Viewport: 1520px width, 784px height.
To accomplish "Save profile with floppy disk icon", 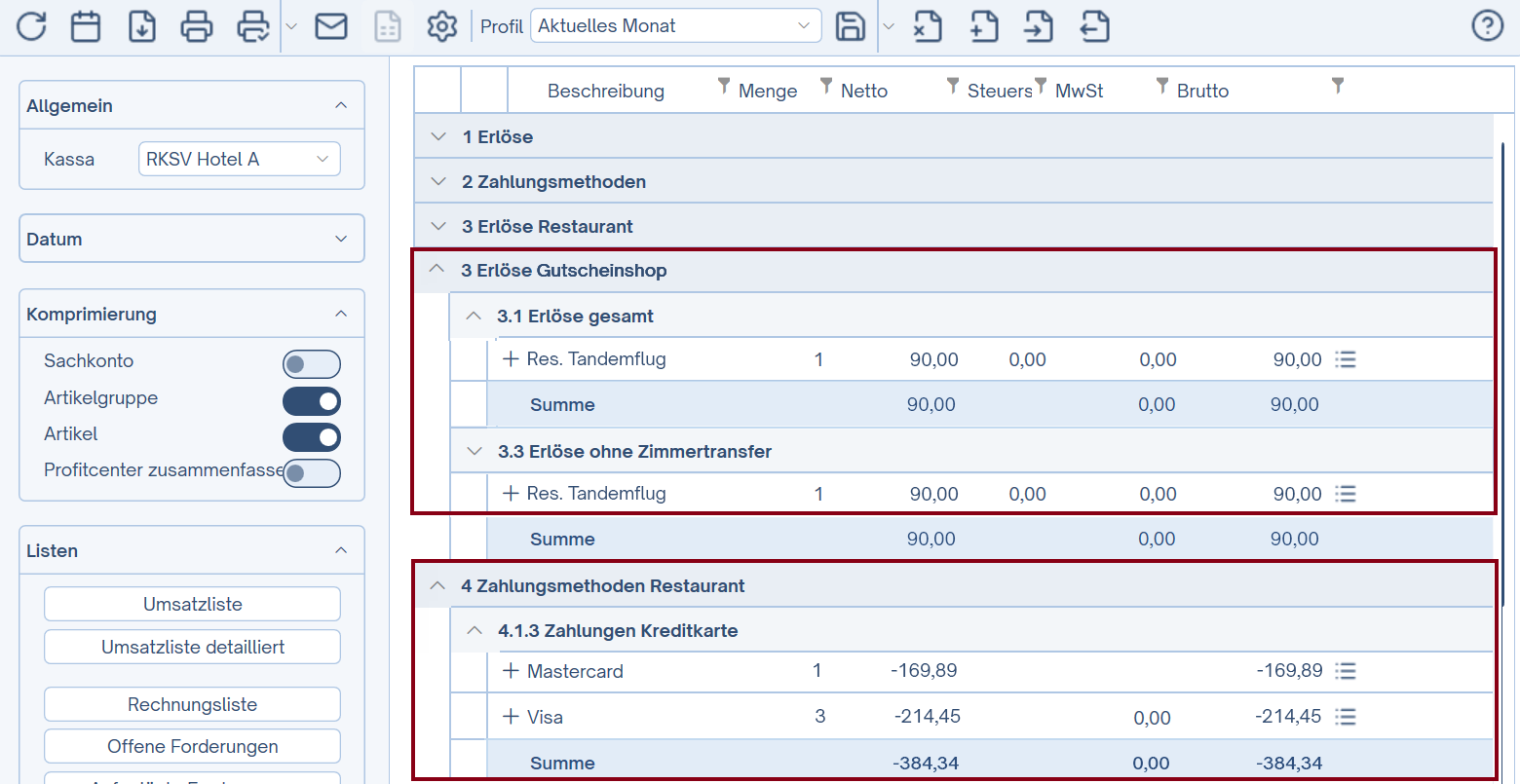I will [x=851, y=26].
